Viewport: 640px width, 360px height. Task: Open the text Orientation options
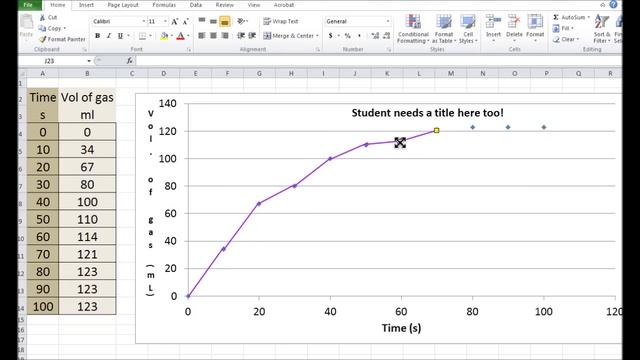(242, 21)
